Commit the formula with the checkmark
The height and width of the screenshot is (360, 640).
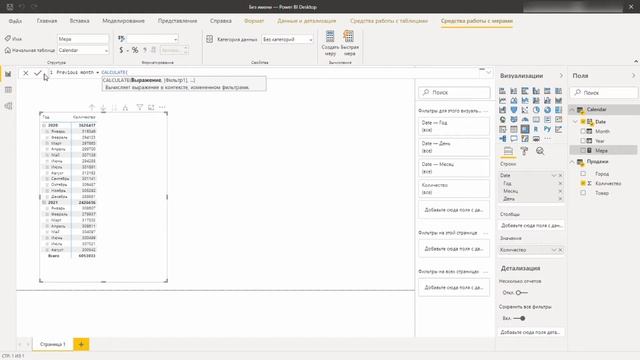tap(38, 73)
